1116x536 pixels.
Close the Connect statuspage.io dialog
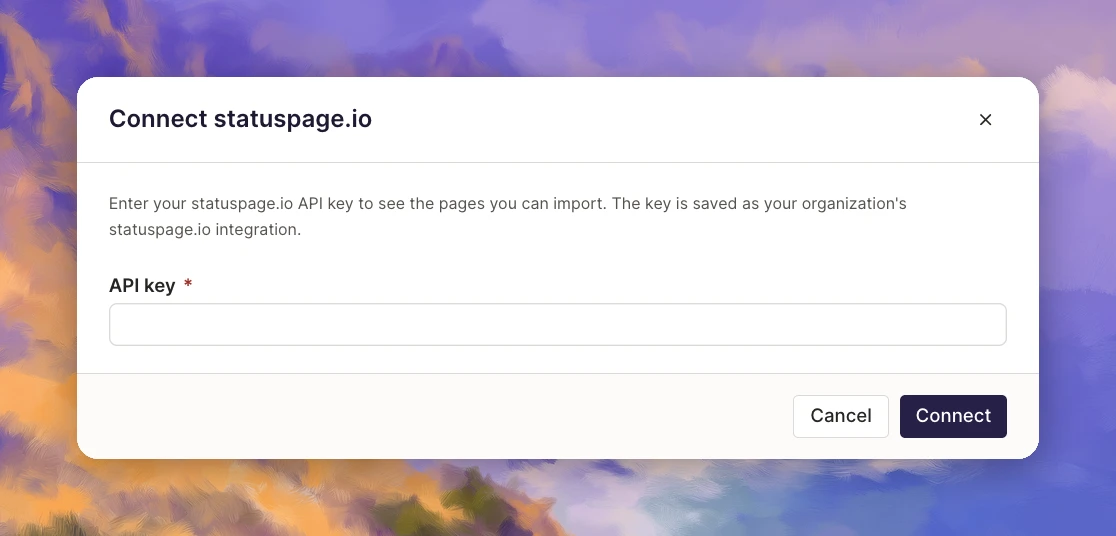[985, 120]
